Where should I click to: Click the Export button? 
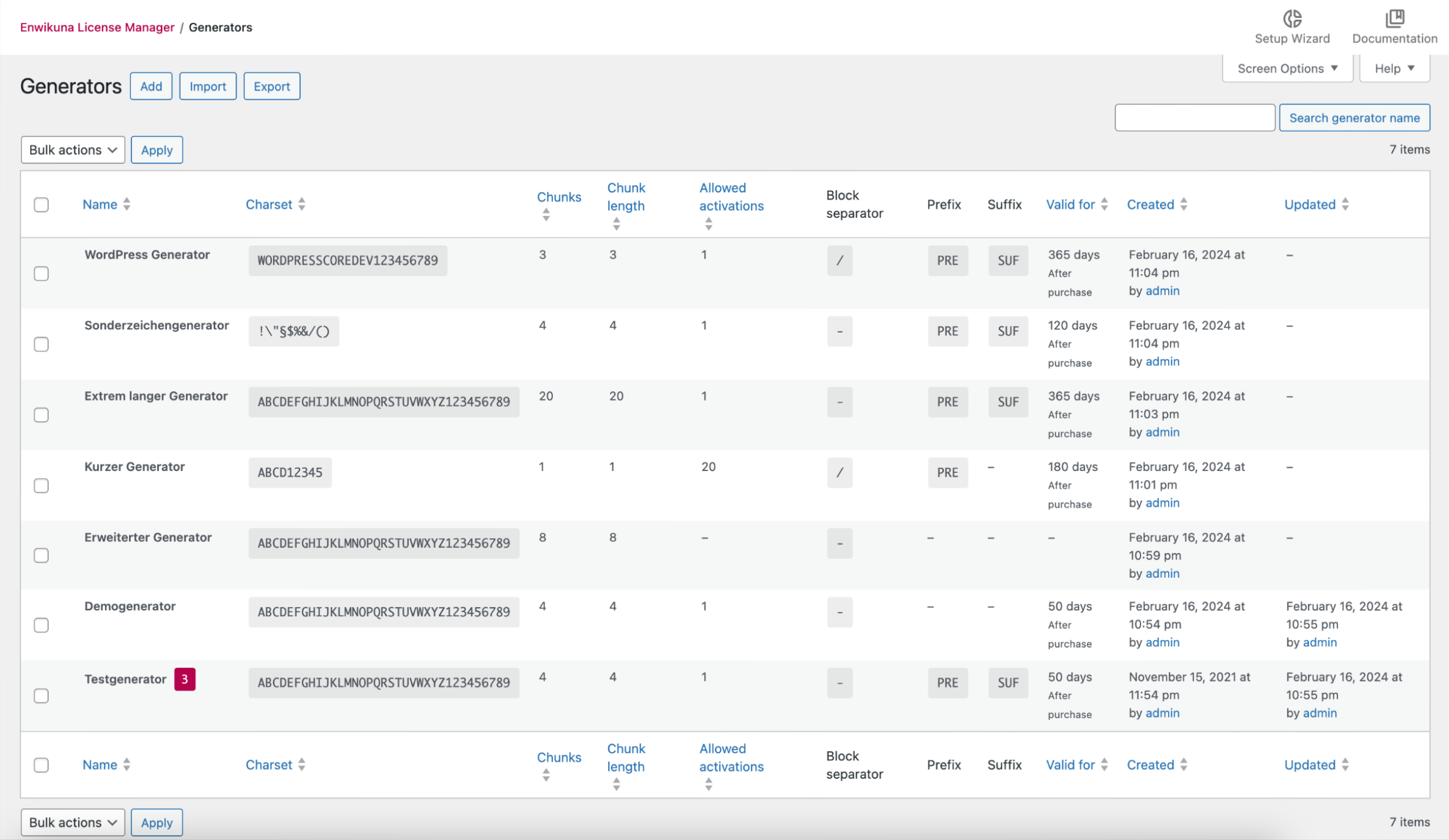(272, 86)
